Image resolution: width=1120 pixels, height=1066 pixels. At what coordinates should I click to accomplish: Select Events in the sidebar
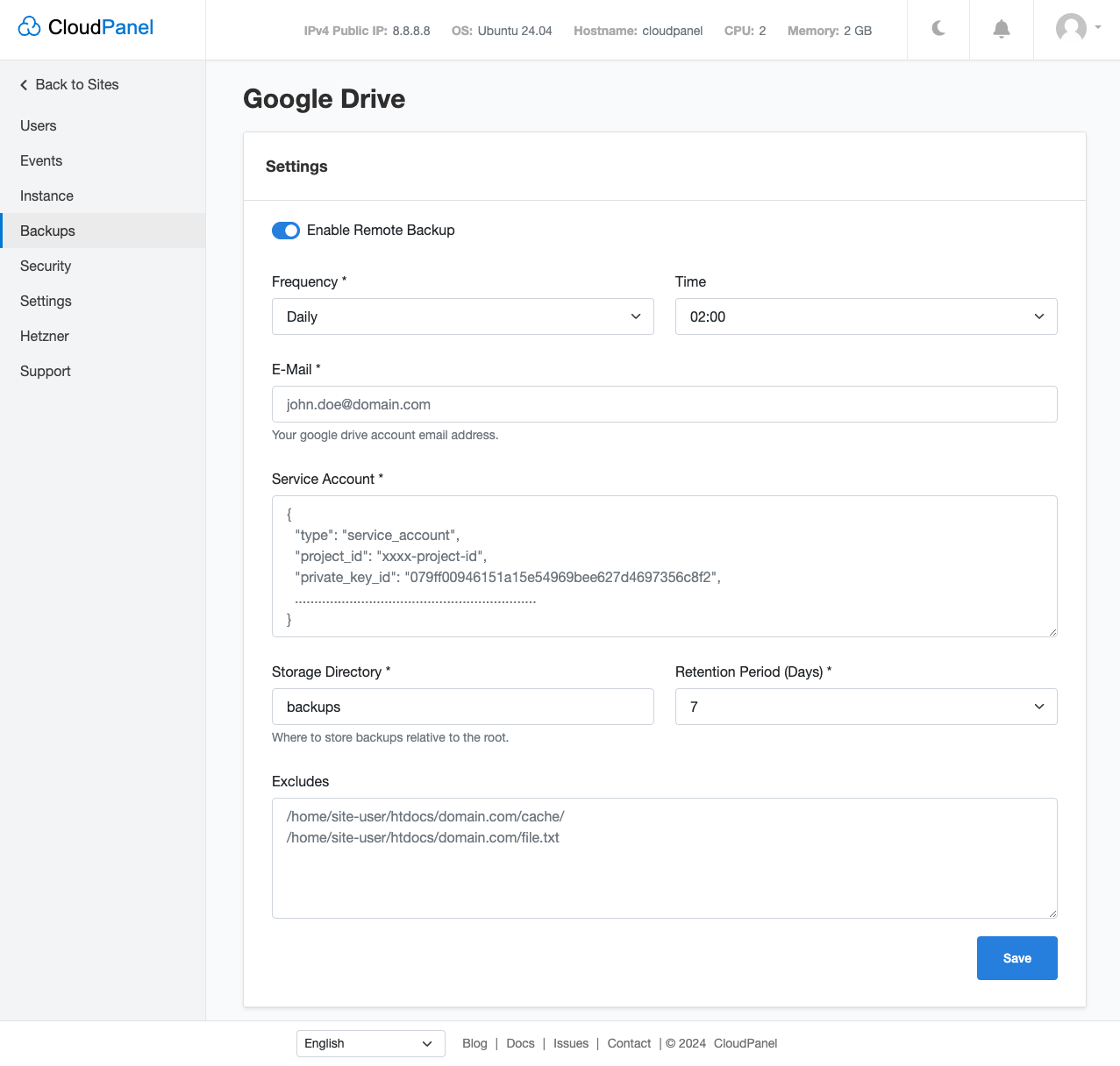40,160
